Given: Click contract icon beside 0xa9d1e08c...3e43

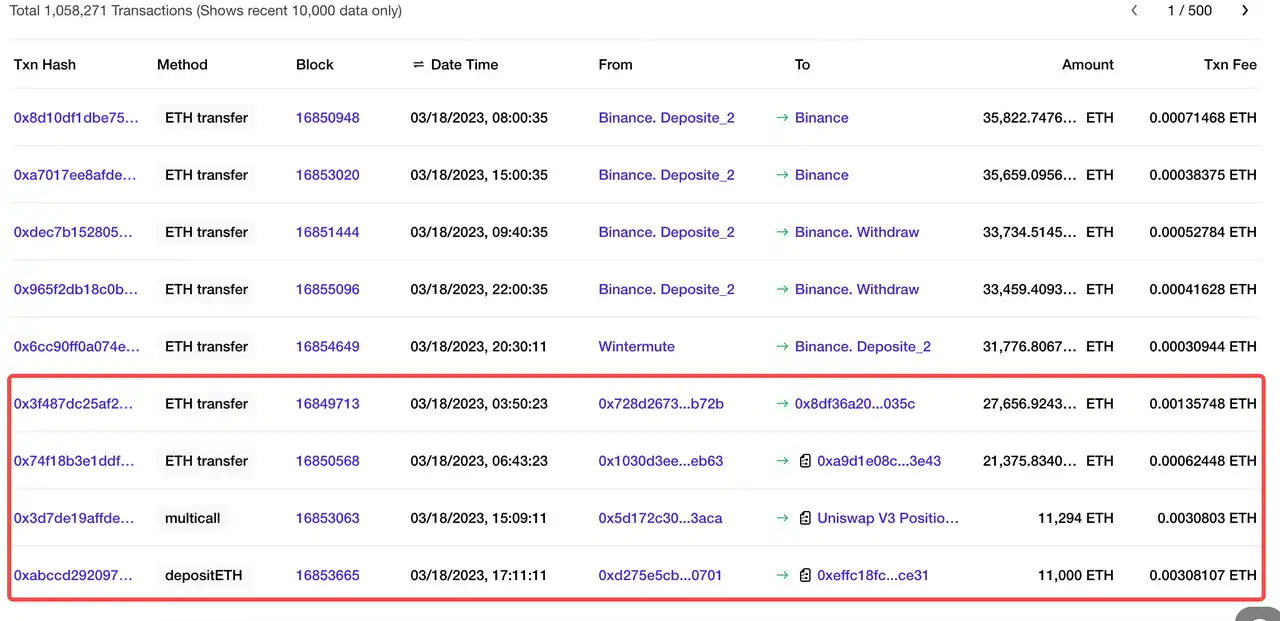Looking at the screenshot, I should [x=805, y=461].
